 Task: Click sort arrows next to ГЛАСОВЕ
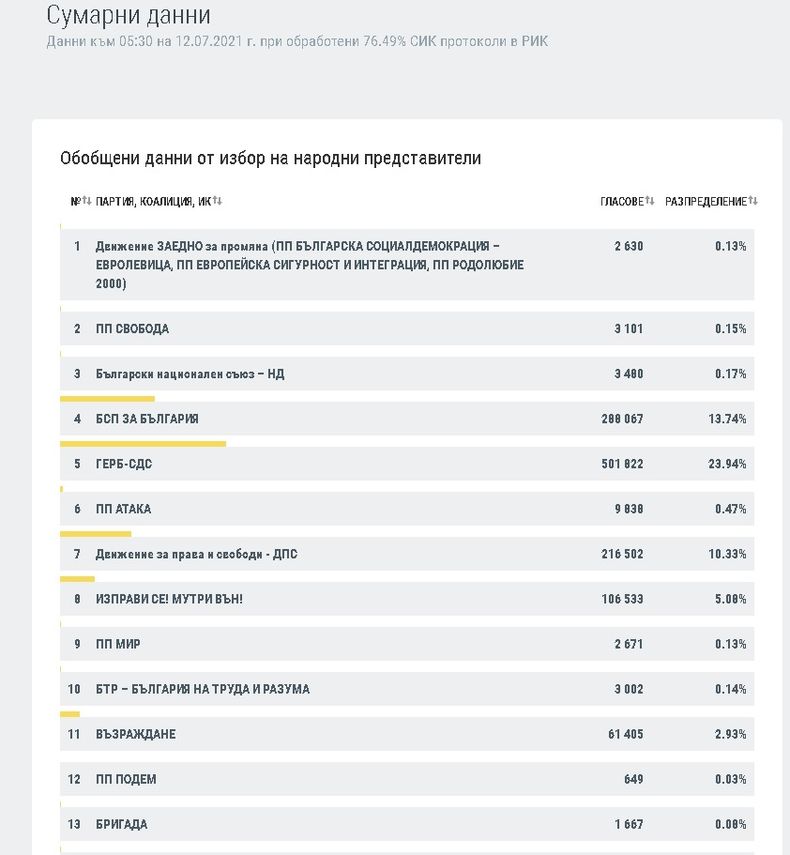(x=650, y=201)
